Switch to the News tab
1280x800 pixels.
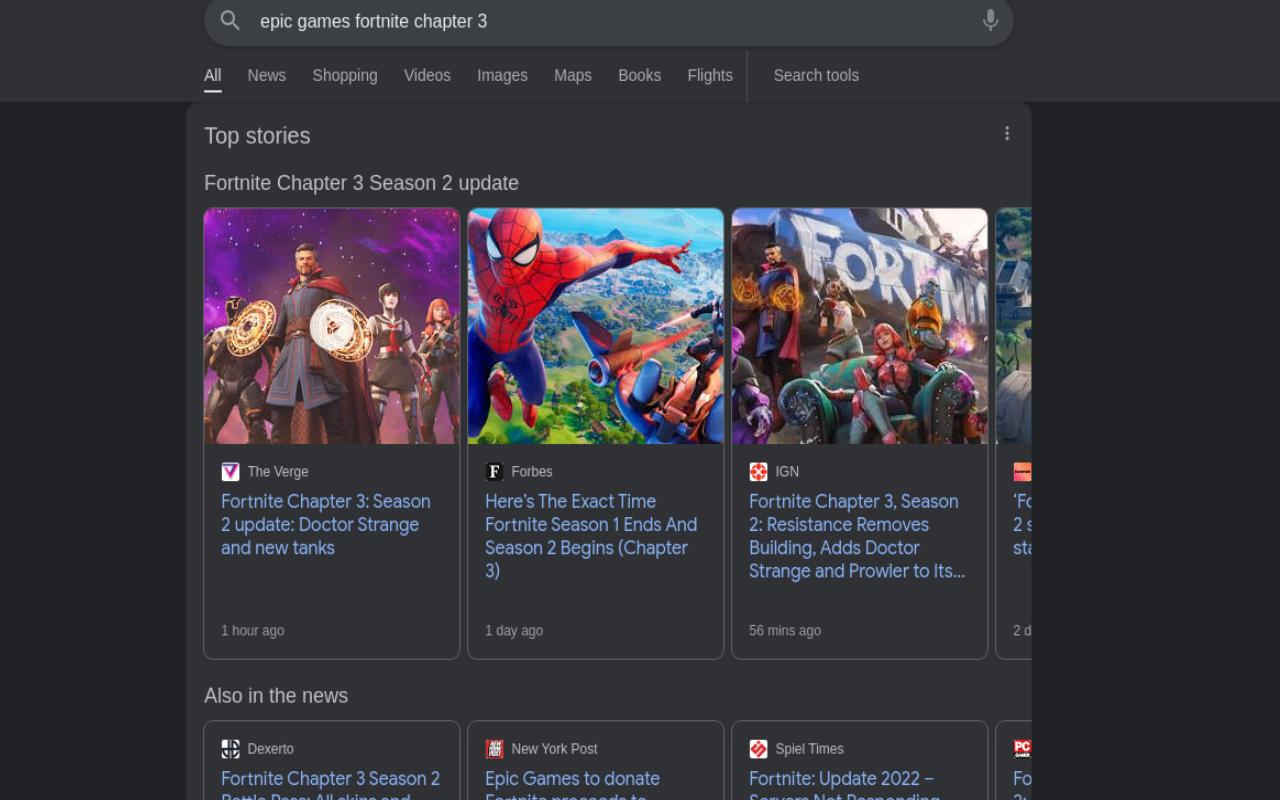267,75
